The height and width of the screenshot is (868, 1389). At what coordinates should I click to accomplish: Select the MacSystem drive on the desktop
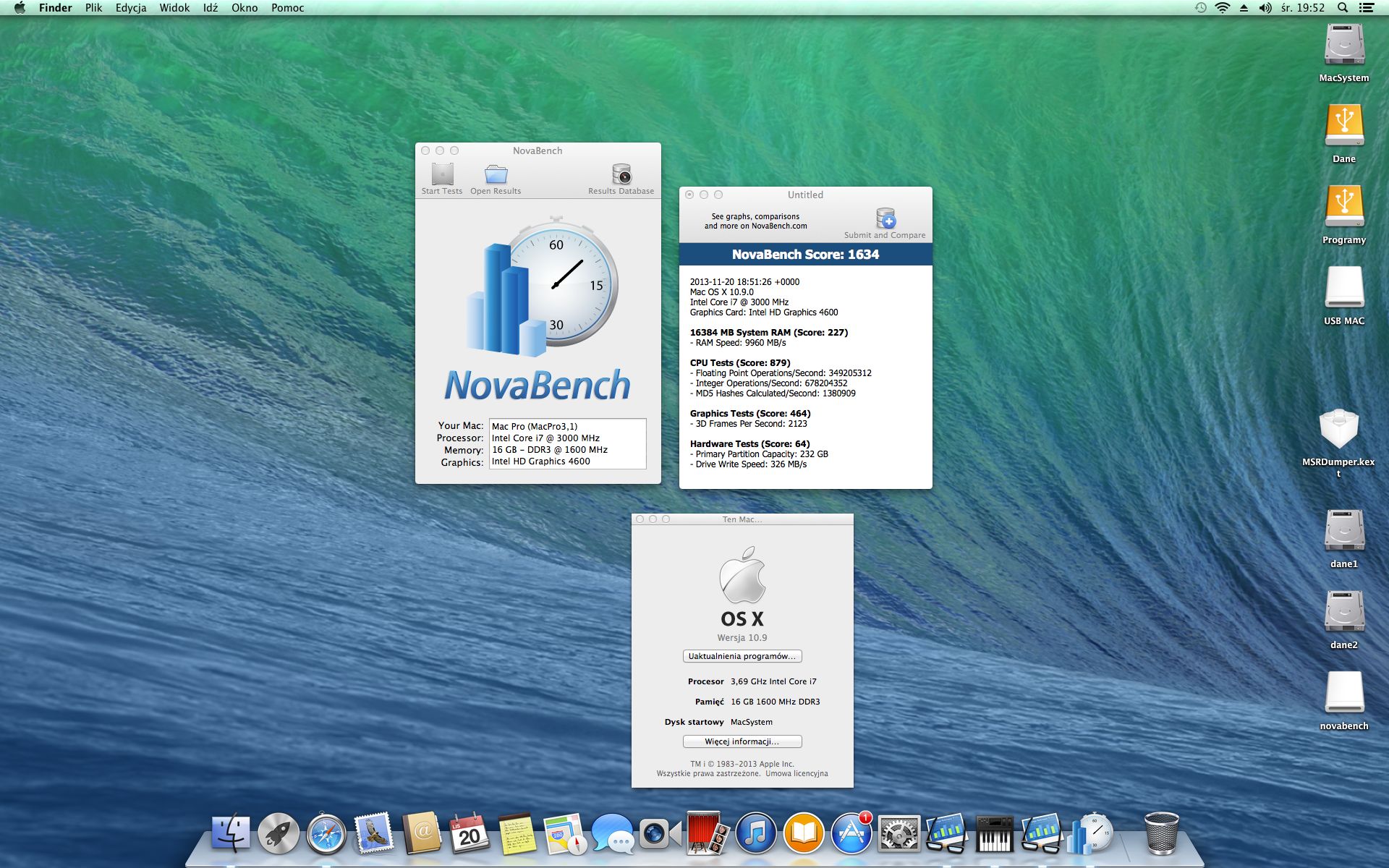[x=1344, y=45]
